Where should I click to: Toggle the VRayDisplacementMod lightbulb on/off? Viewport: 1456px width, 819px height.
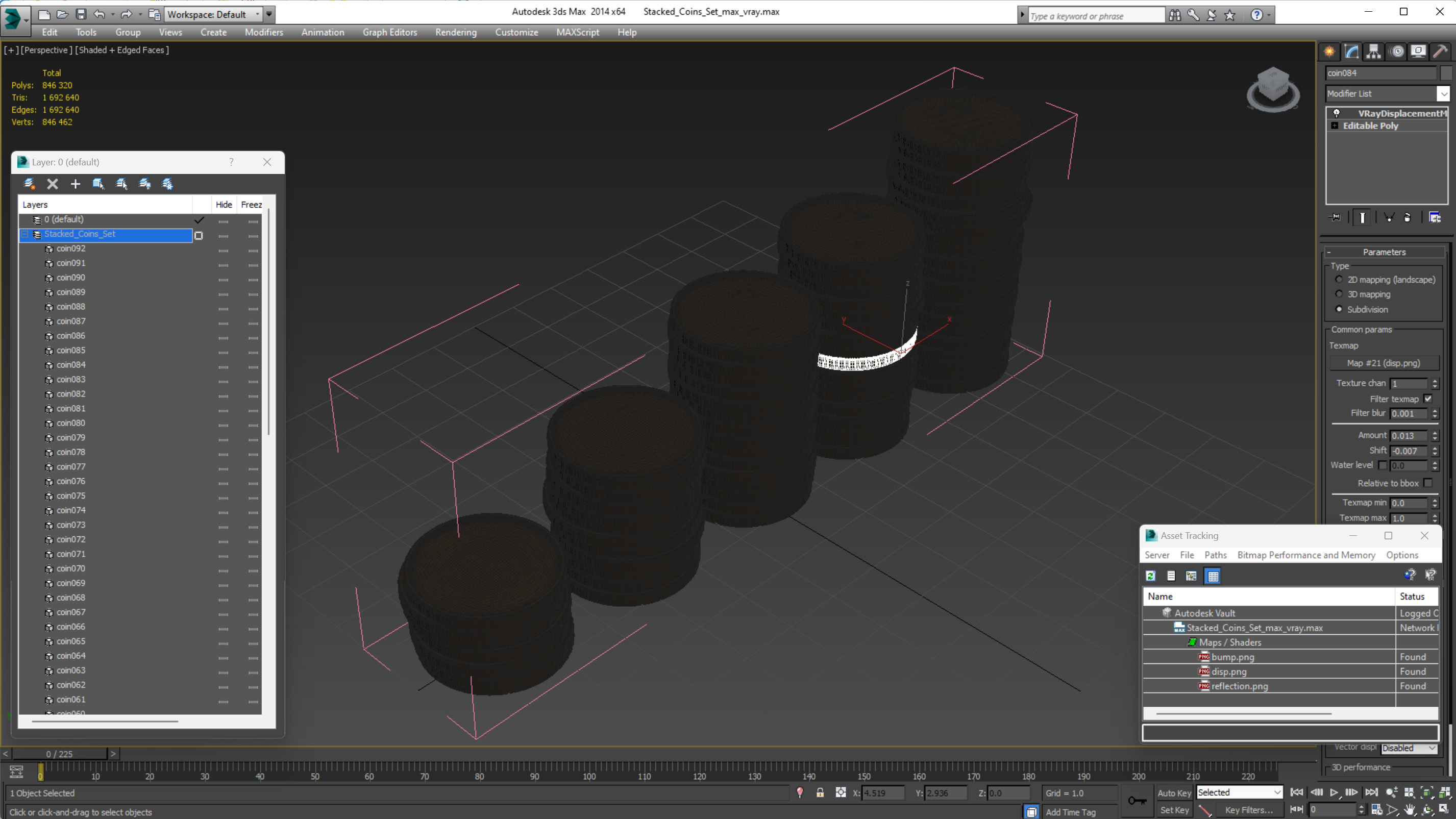pyautogui.click(x=1337, y=113)
